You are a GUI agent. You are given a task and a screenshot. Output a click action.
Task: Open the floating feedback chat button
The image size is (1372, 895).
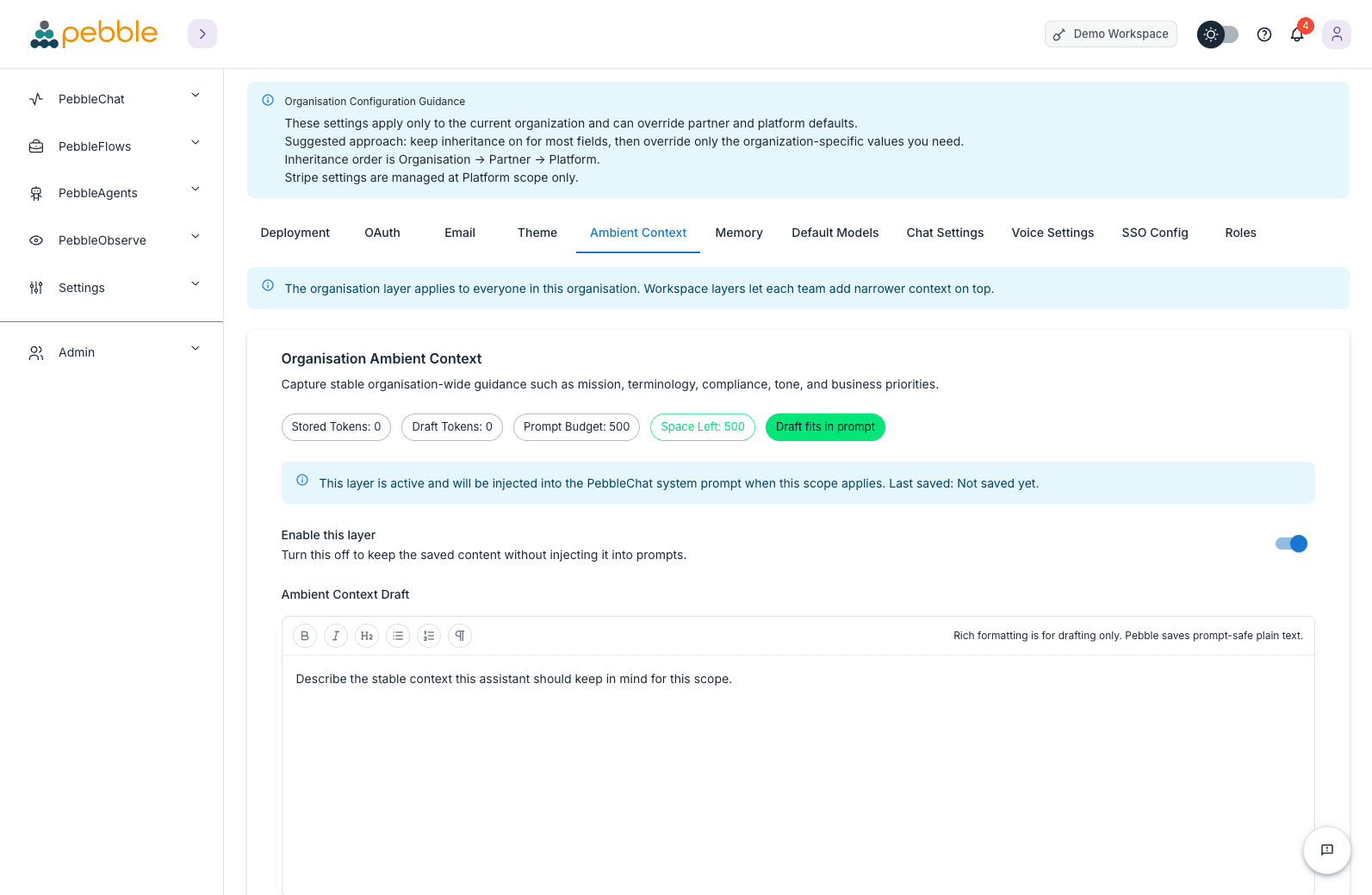coord(1327,850)
